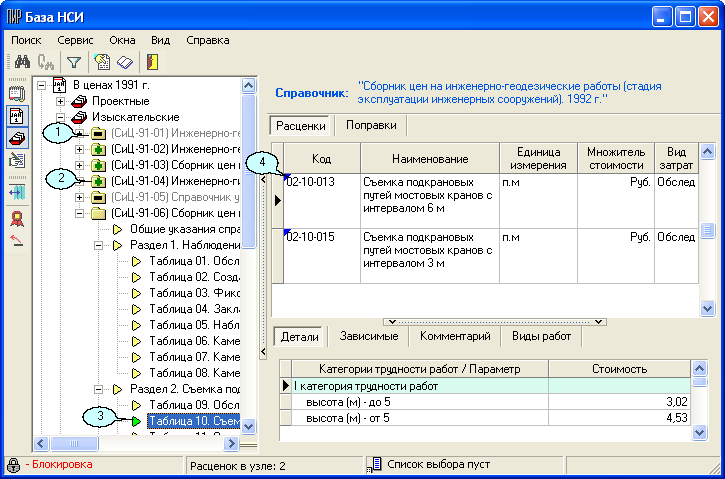This screenshot has height=479, width=725.
Task: Toggle the blue column-arrows sidebar button
Action: [x=16, y=191]
